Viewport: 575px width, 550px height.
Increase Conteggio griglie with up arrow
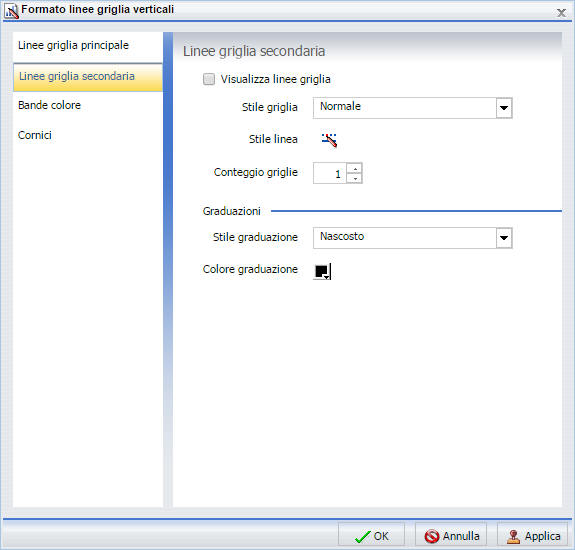click(x=355, y=168)
